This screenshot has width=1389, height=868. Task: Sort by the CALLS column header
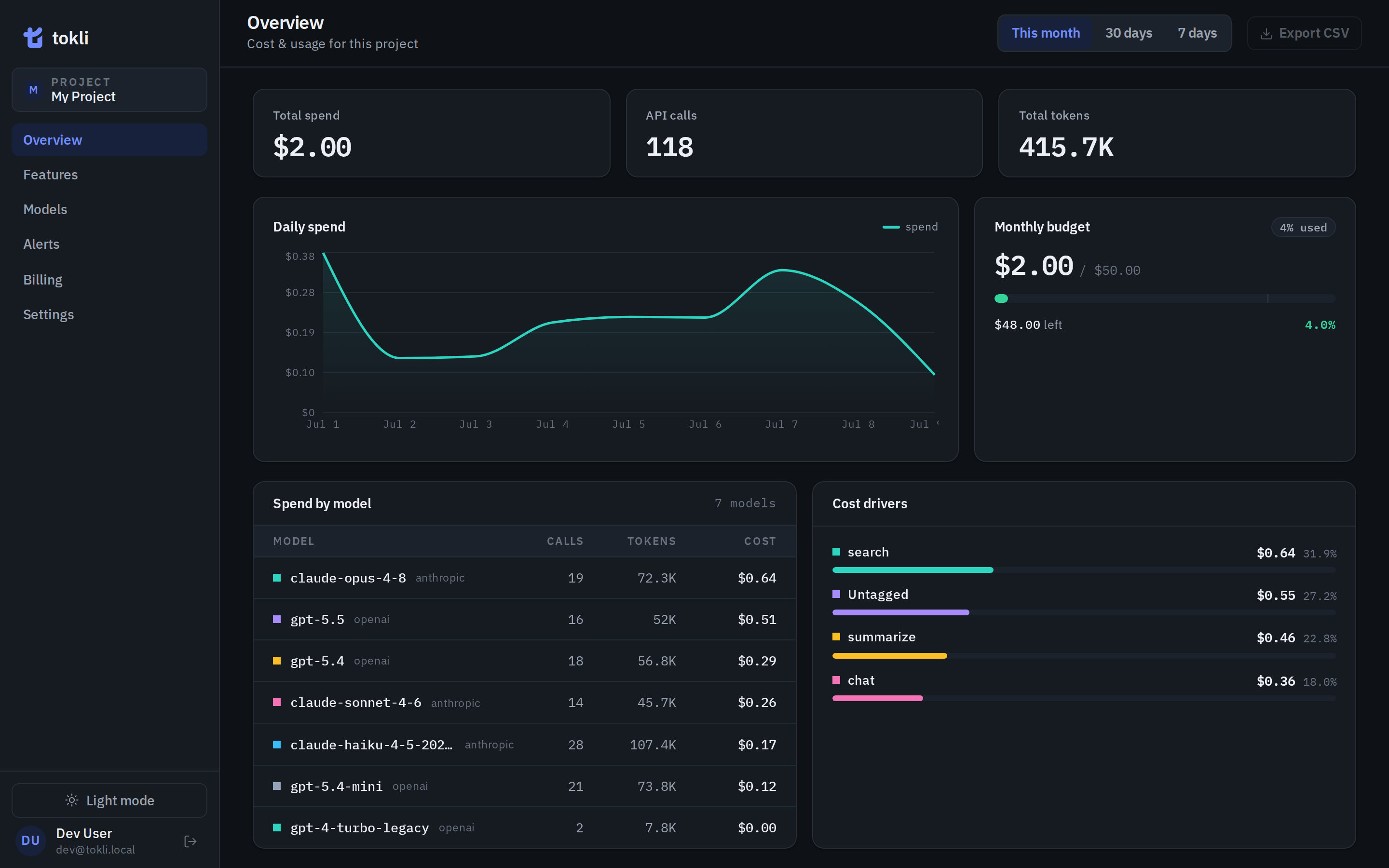[565, 542]
